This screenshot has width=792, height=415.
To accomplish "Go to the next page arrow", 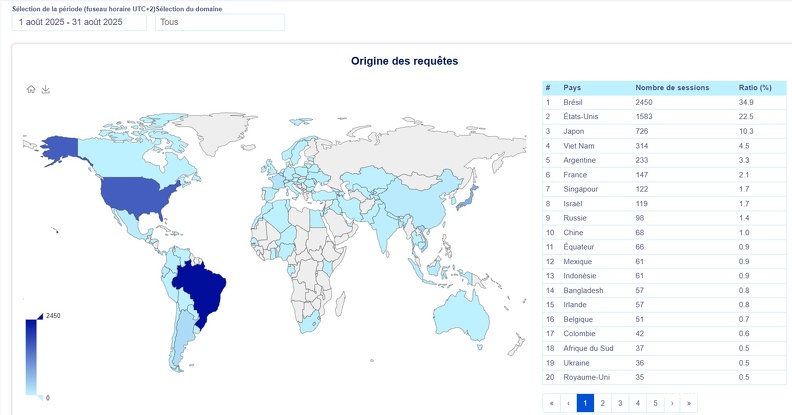I will [x=672, y=403].
